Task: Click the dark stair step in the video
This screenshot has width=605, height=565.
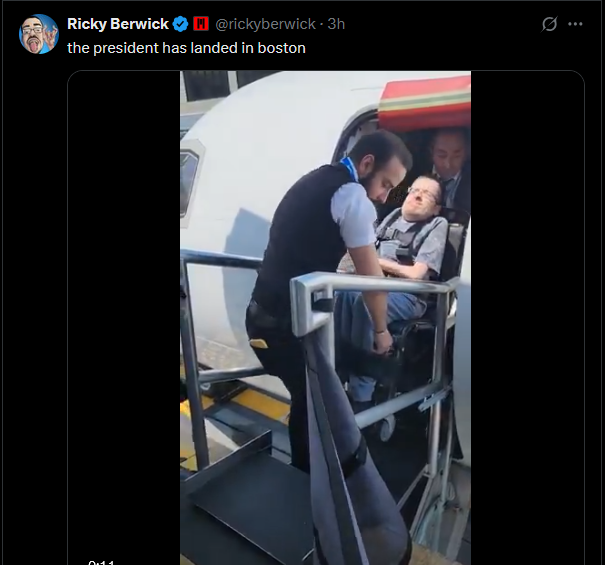Action: (x=247, y=502)
